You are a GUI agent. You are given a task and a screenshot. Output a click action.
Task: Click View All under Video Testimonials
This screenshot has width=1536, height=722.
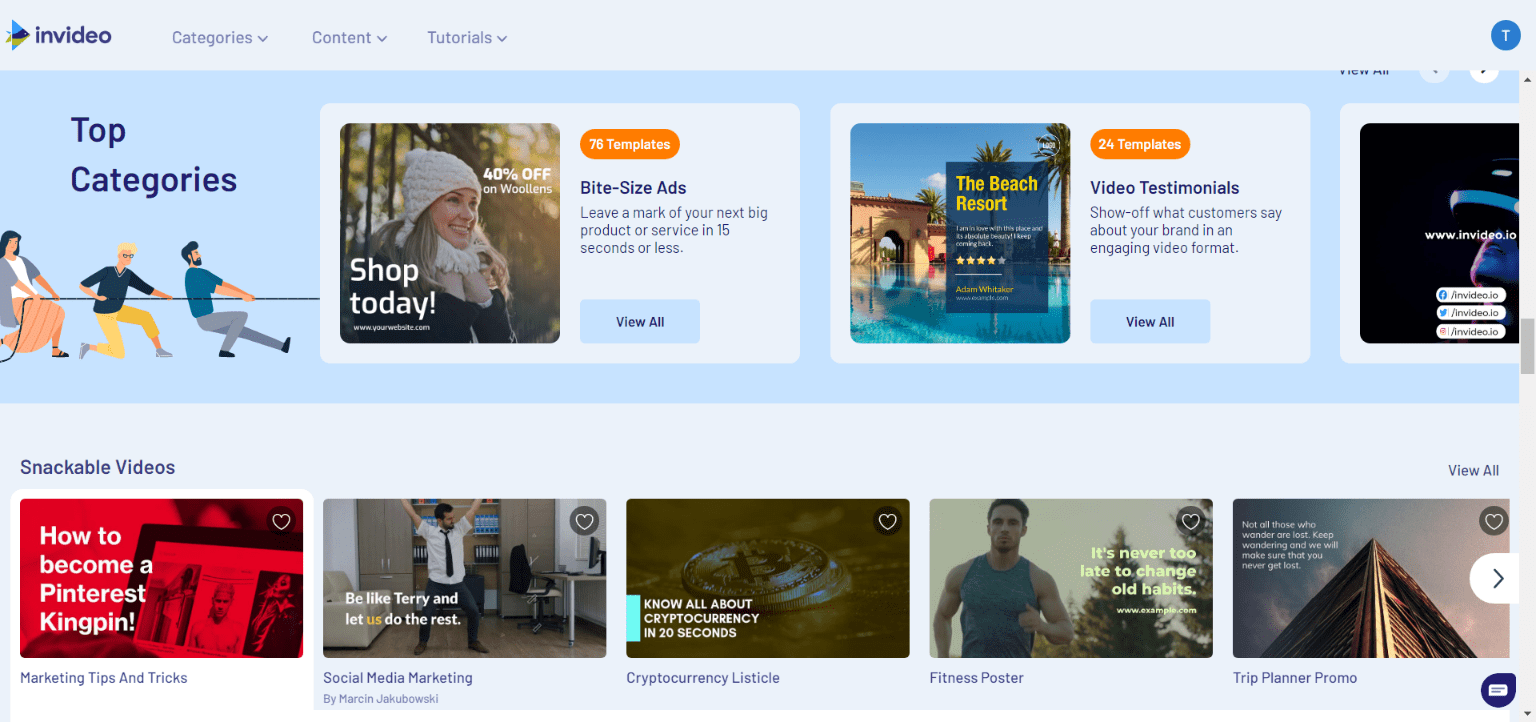tap(1150, 322)
